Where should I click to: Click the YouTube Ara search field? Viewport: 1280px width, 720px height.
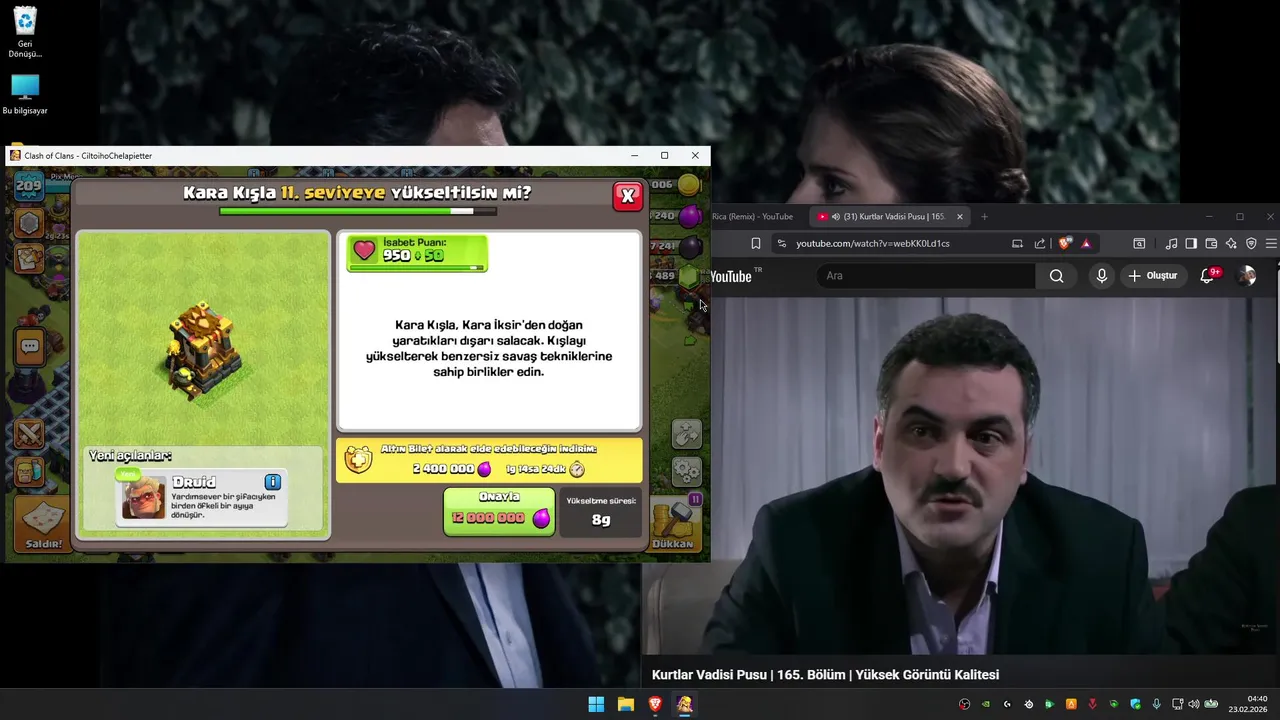coord(925,276)
